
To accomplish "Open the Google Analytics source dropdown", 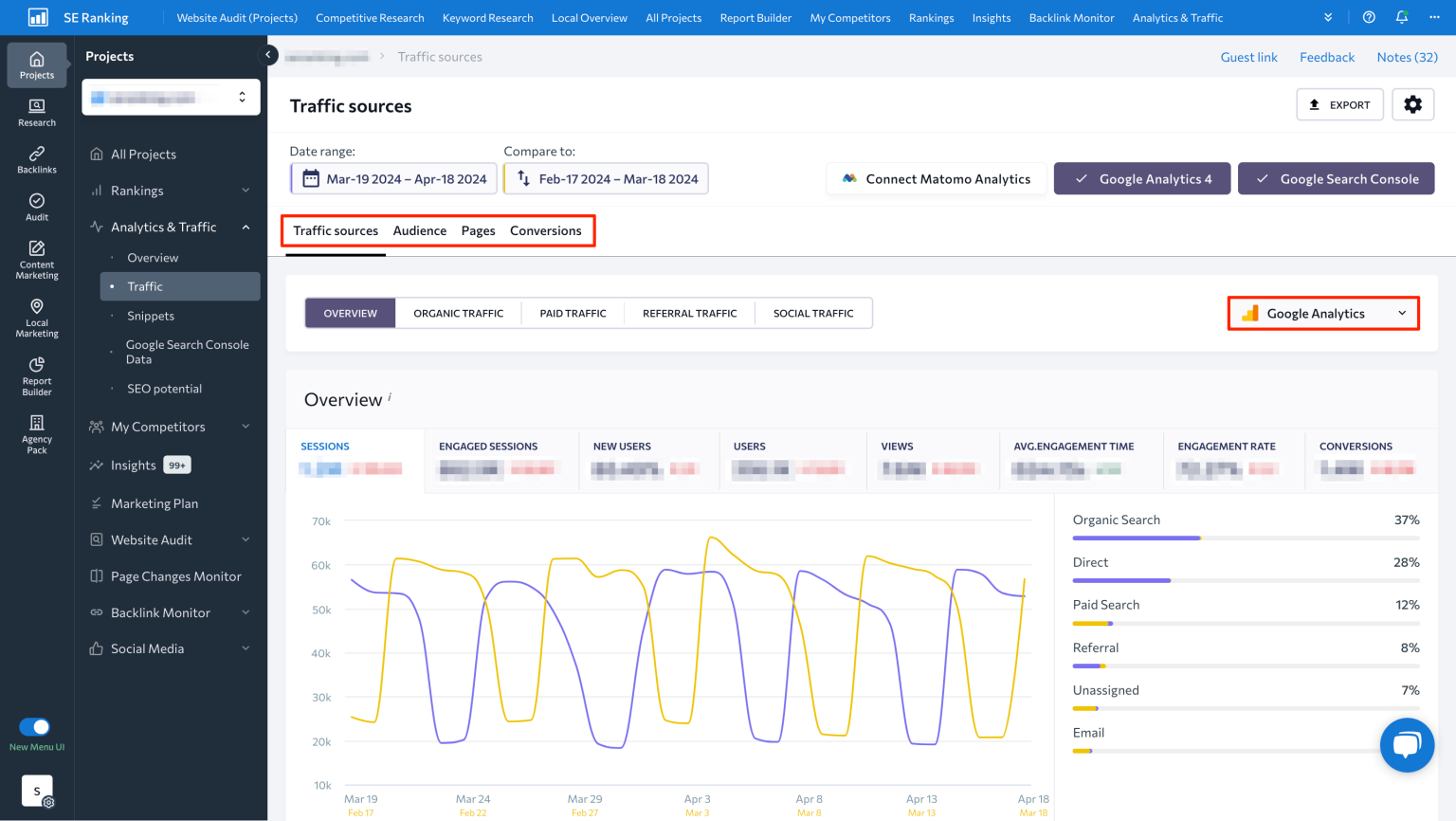I will click(x=1322, y=313).
